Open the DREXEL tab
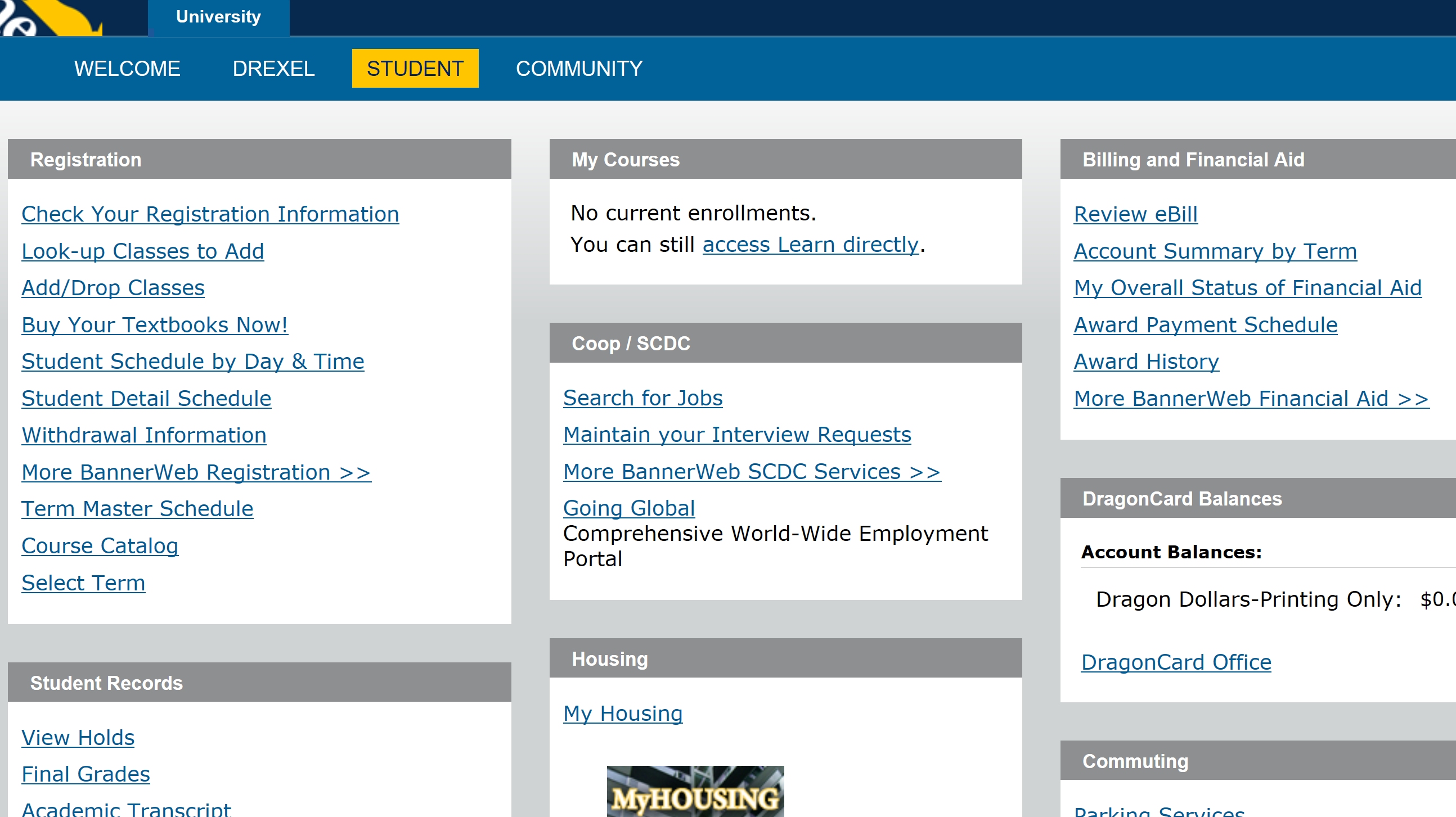 [273, 69]
